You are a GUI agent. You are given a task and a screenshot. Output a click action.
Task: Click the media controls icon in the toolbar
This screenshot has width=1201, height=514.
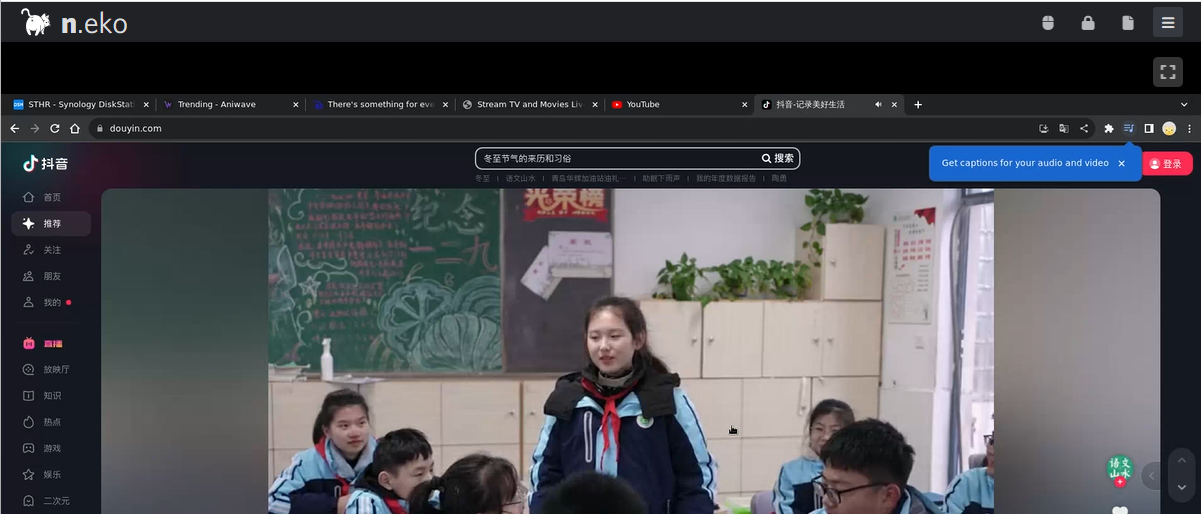[1129, 128]
